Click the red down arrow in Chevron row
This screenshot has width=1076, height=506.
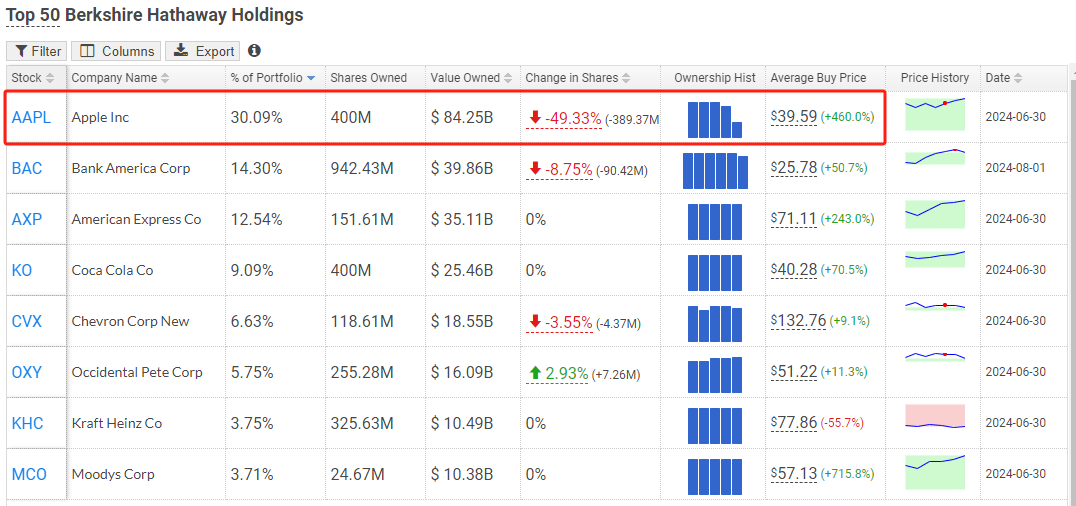tap(535, 322)
